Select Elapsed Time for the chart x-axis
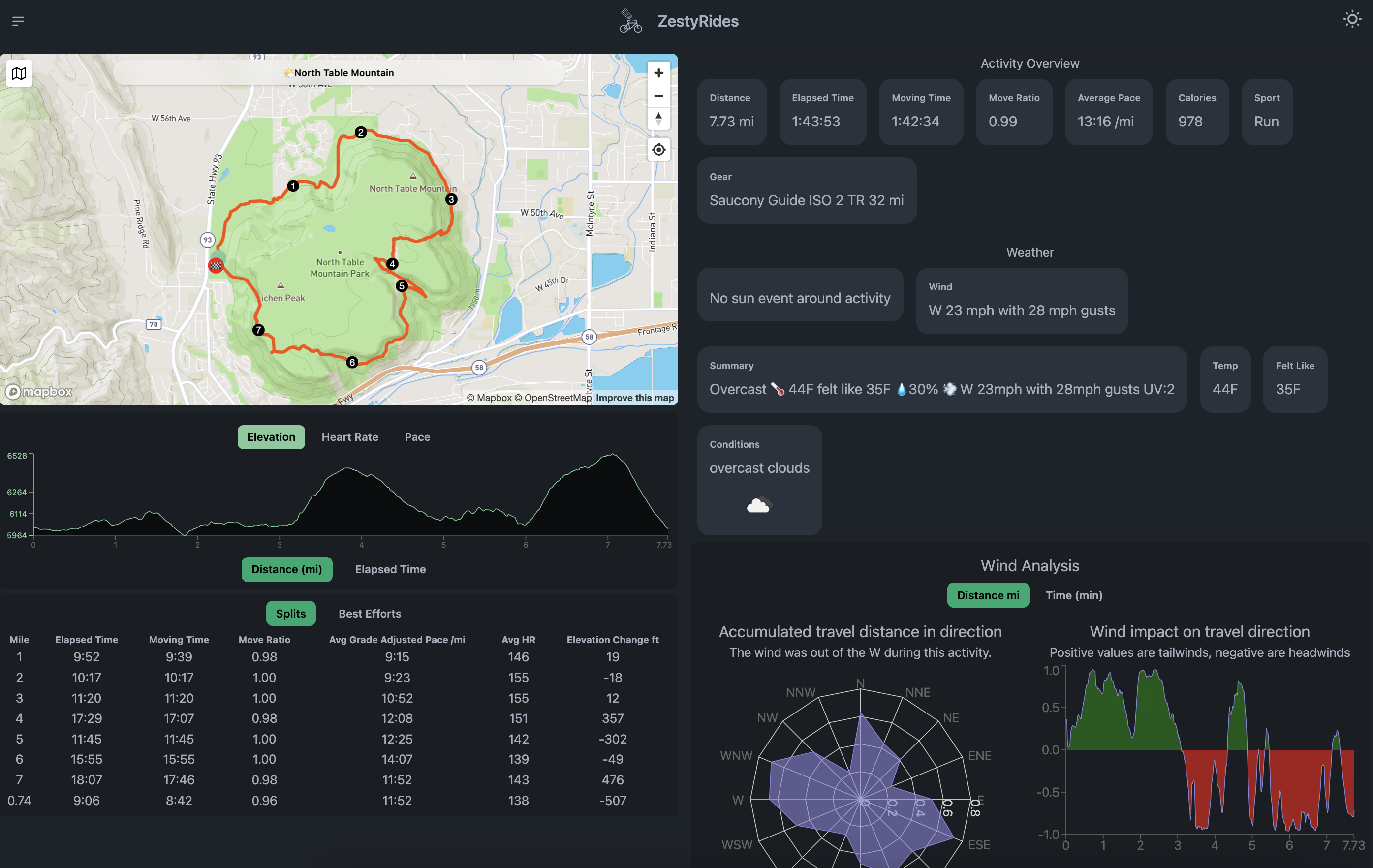The width and height of the screenshot is (1373, 868). 390,569
